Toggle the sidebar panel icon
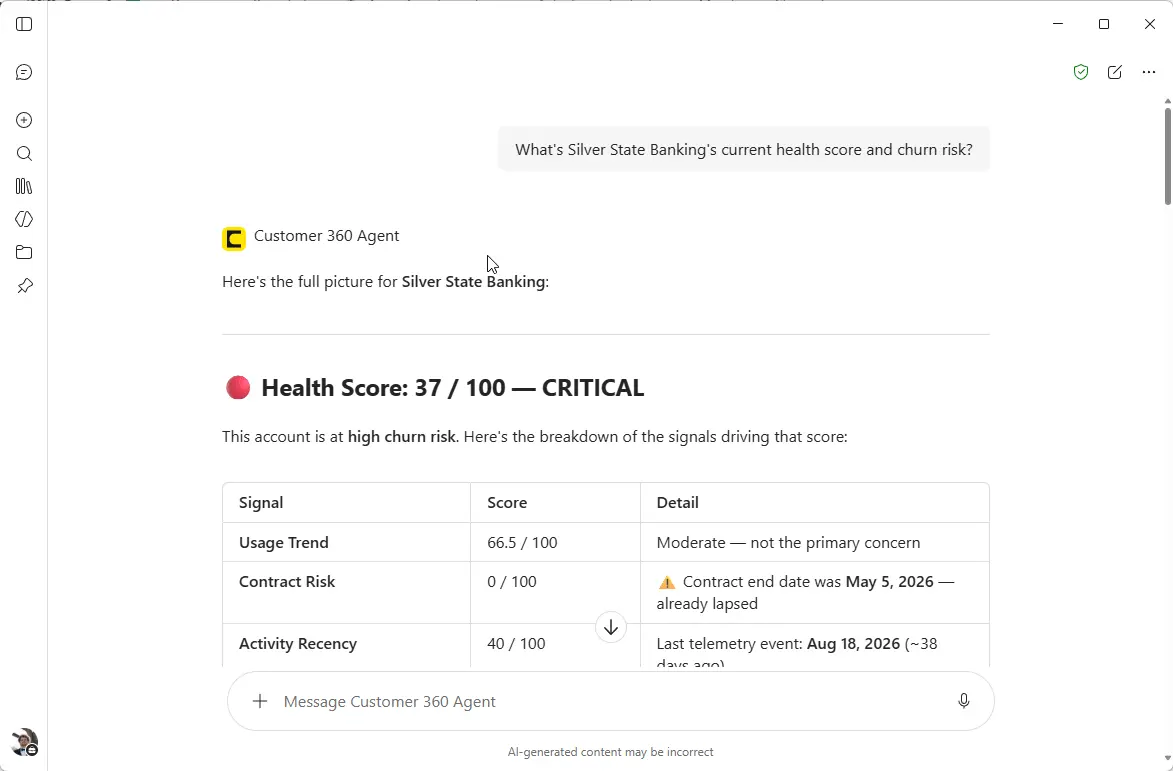Image resolution: width=1173 pixels, height=771 pixels. coord(24,25)
